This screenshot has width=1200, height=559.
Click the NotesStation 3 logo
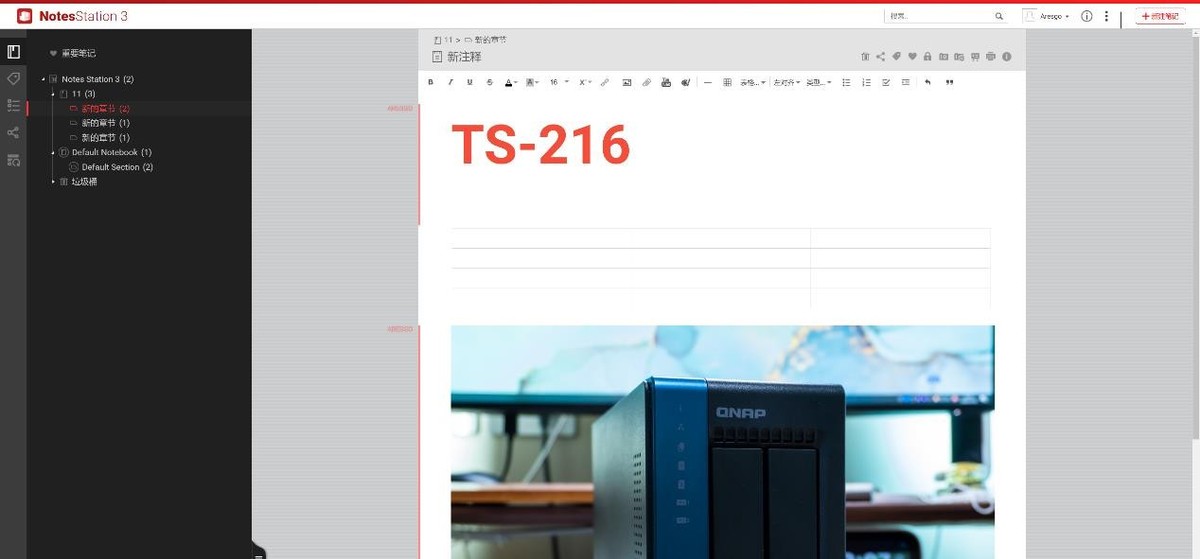pyautogui.click(x=71, y=16)
